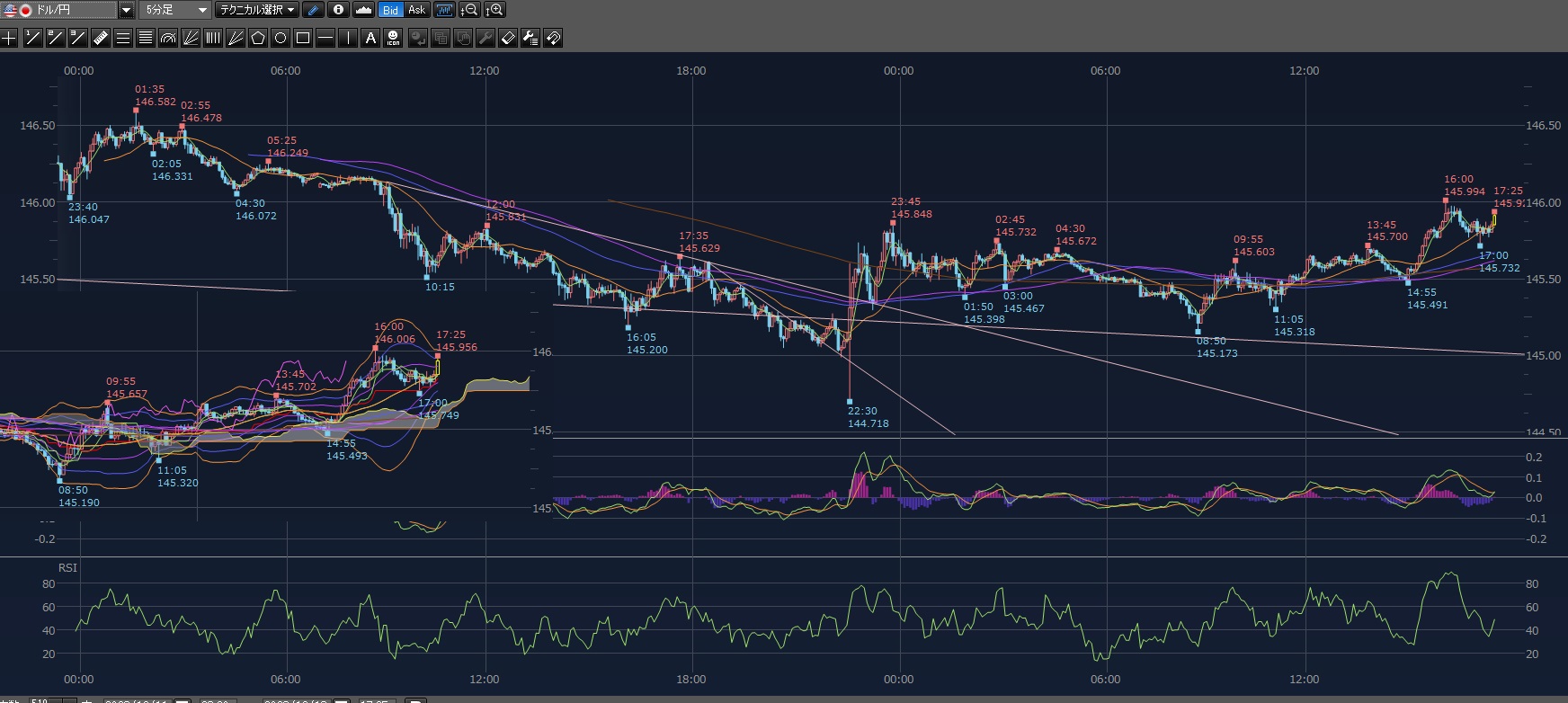
Task: Pick the ellipse drawing tool
Action: pyautogui.click(x=281, y=38)
